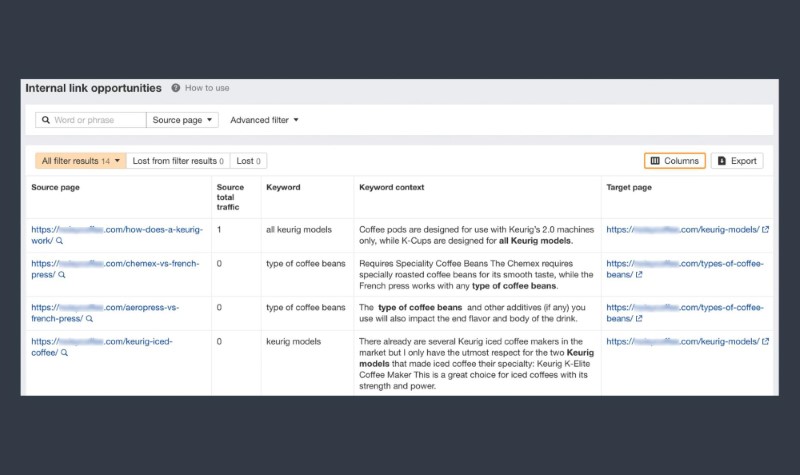
Task: Click the How to use help icon
Action: pyautogui.click(x=176, y=88)
